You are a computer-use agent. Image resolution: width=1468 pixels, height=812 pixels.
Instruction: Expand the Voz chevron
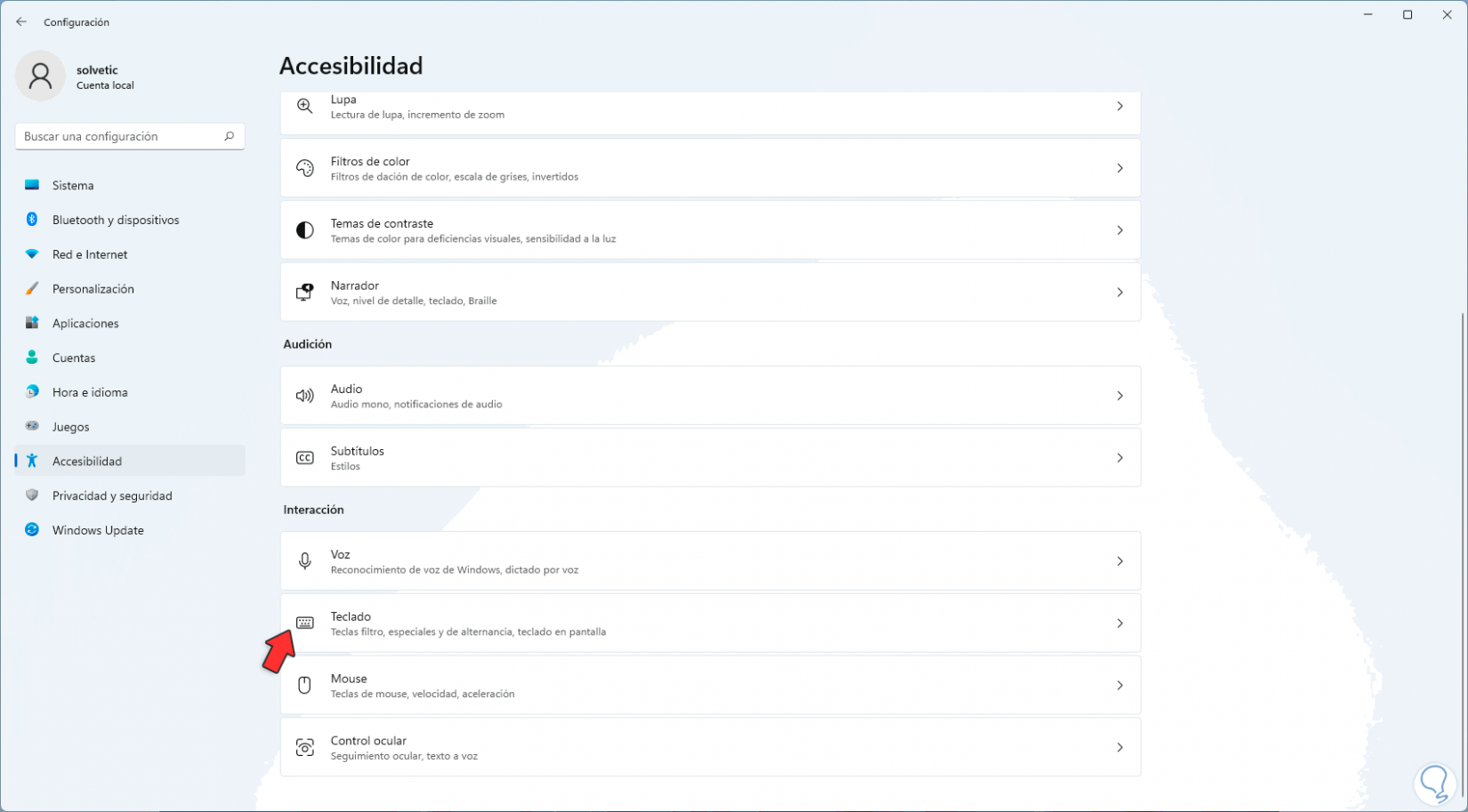1120,561
